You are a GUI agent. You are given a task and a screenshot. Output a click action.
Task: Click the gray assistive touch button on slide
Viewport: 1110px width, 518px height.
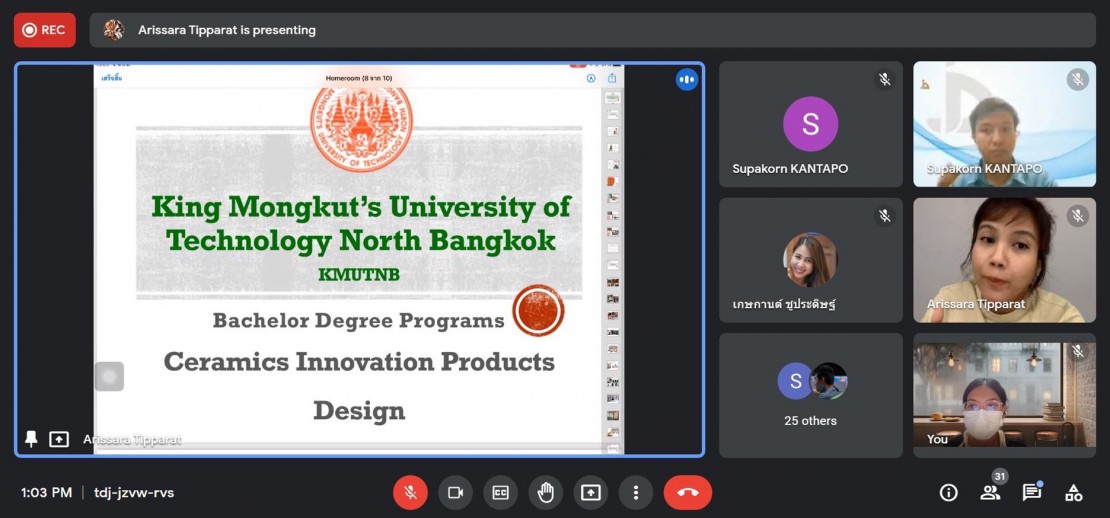tap(109, 376)
